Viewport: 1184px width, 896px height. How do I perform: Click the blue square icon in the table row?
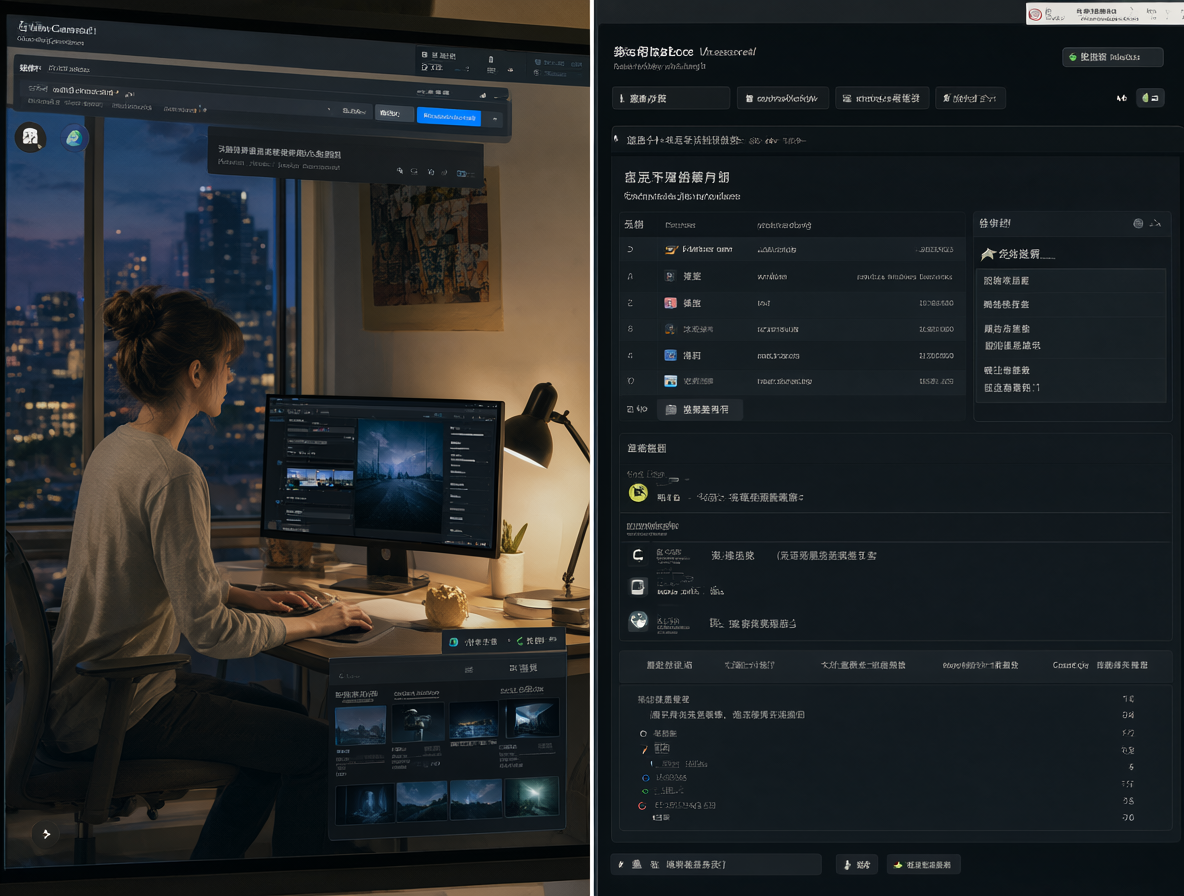(x=670, y=355)
